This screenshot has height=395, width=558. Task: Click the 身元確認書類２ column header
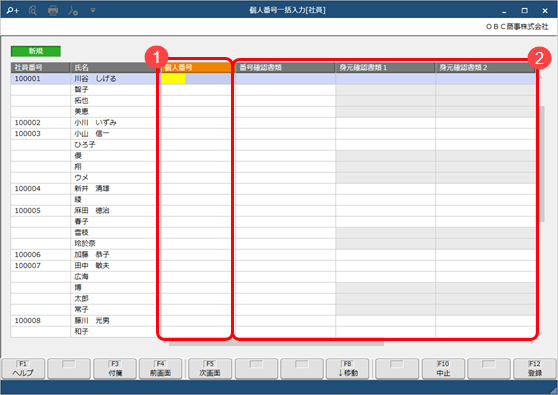[x=485, y=68]
